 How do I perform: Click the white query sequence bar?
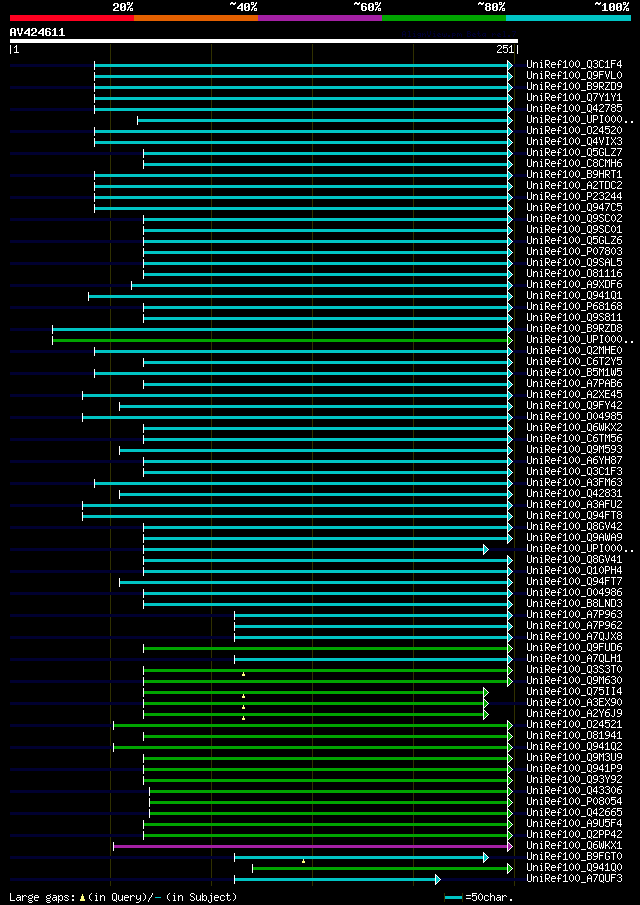(264, 41)
